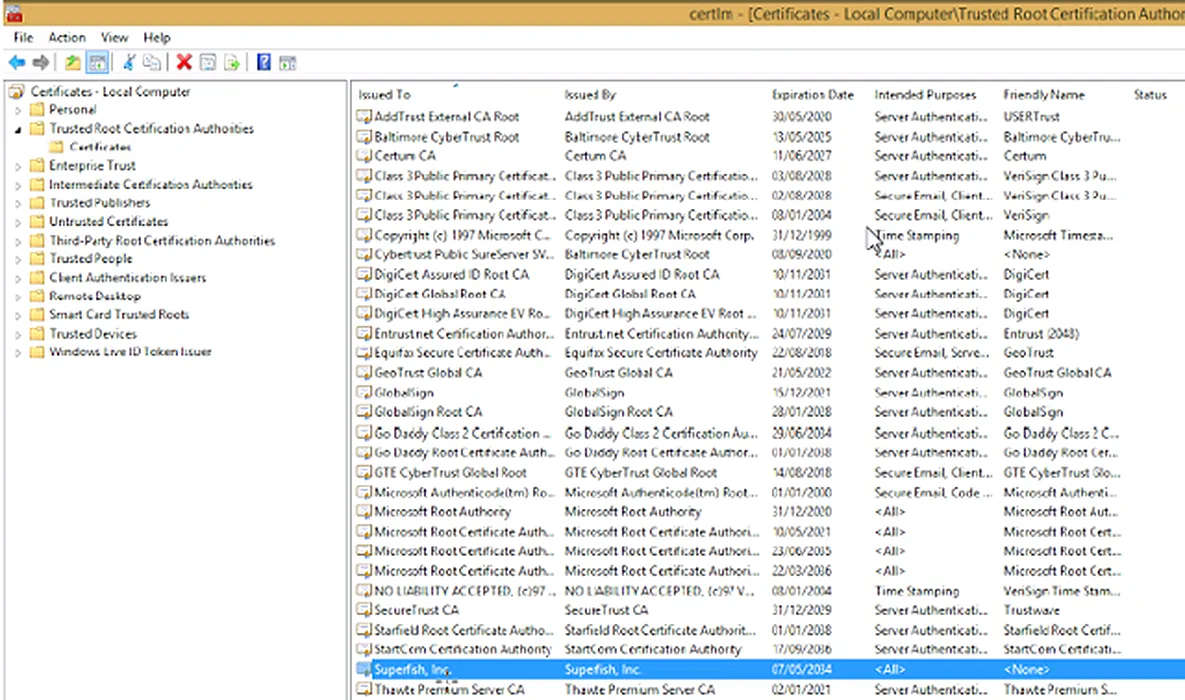Click the Export List toolbar icon

(x=232, y=63)
